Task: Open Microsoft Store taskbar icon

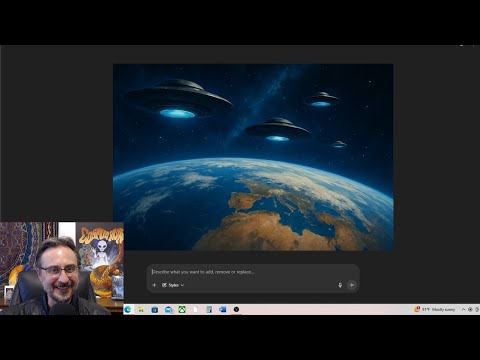Action: pos(155,310)
